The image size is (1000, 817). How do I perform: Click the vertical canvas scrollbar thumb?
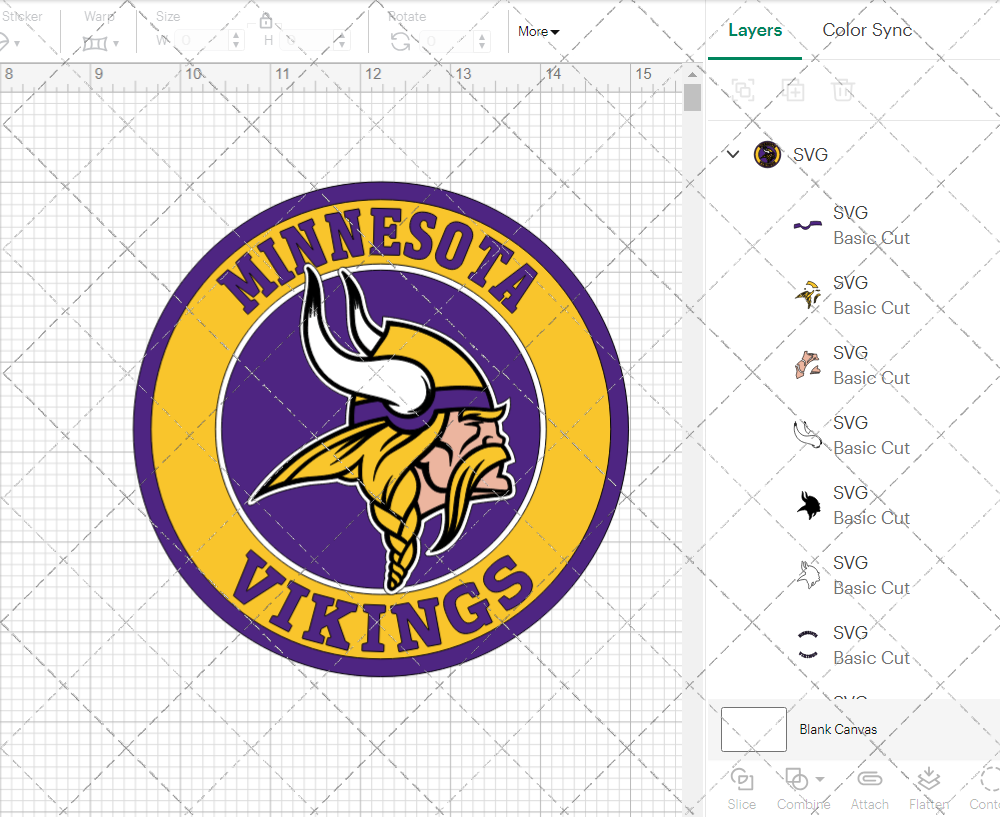point(692,98)
